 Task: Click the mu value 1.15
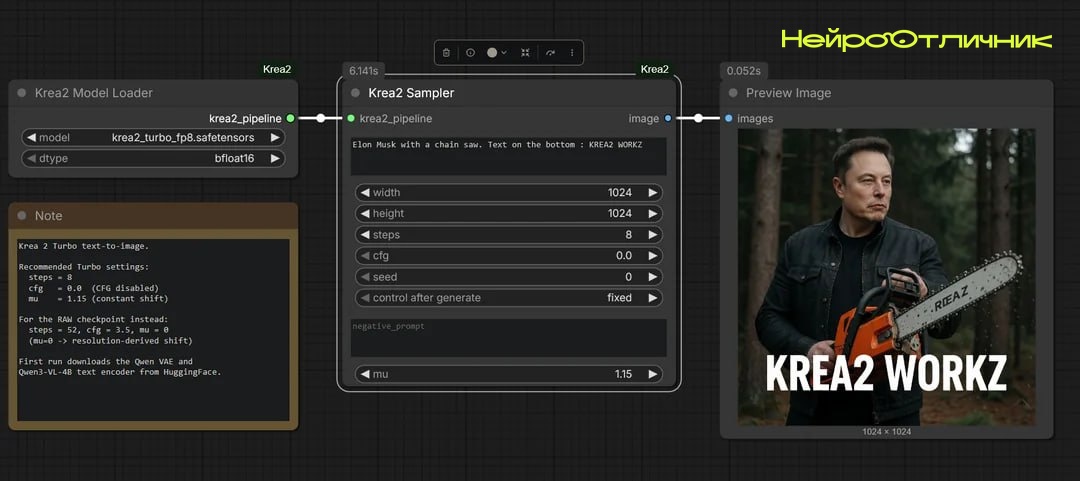pyautogui.click(x=623, y=374)
